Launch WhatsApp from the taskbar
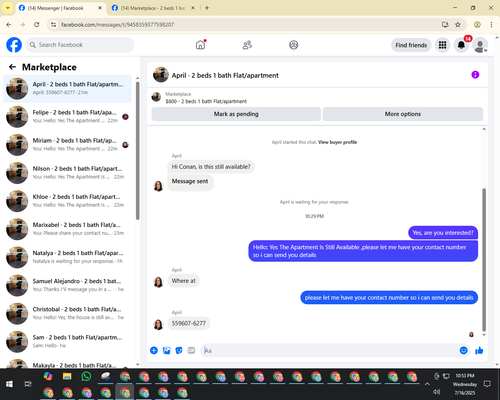 coord(86,377)
